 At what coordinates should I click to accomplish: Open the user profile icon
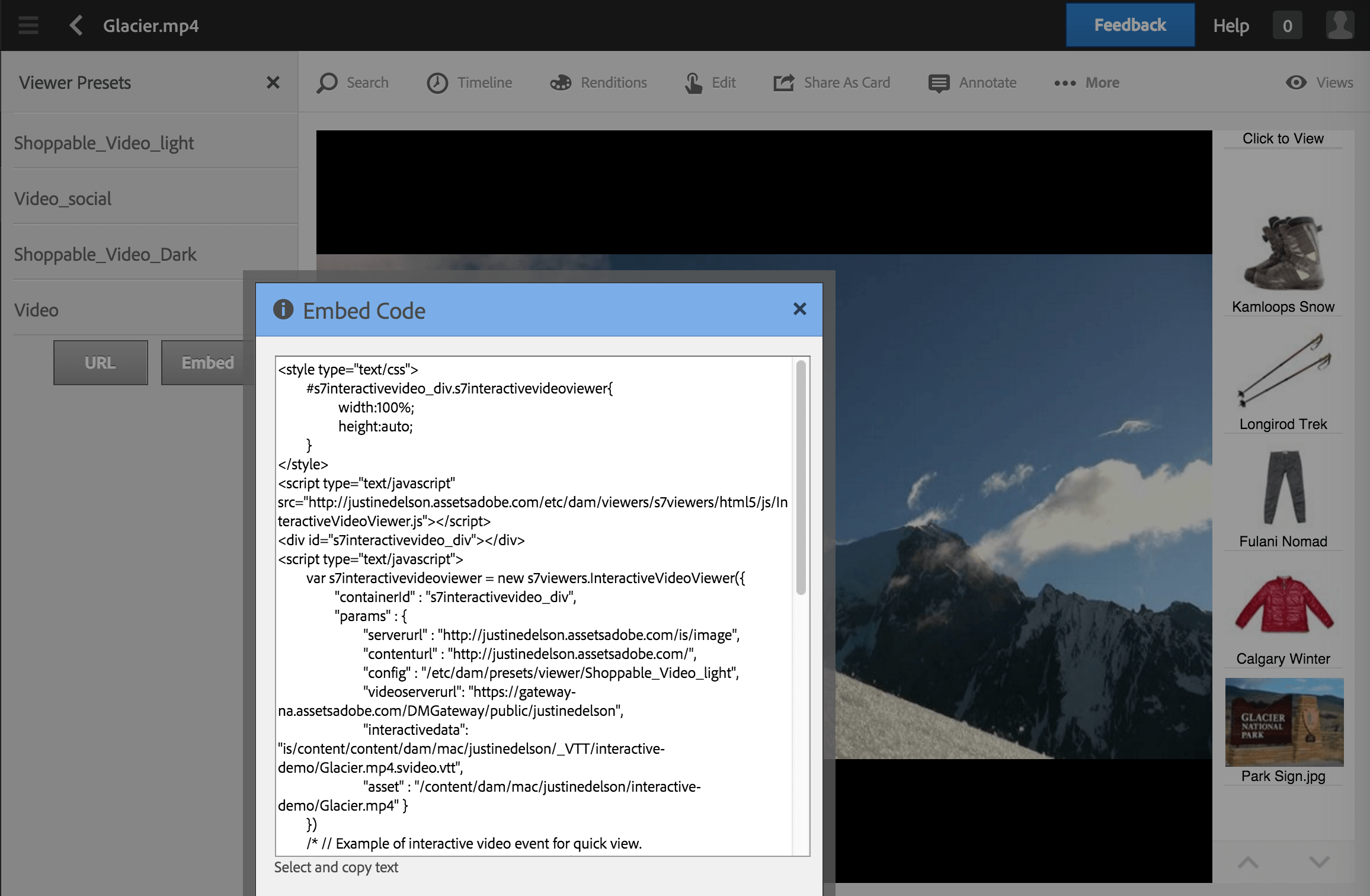tap(1340, 25)
